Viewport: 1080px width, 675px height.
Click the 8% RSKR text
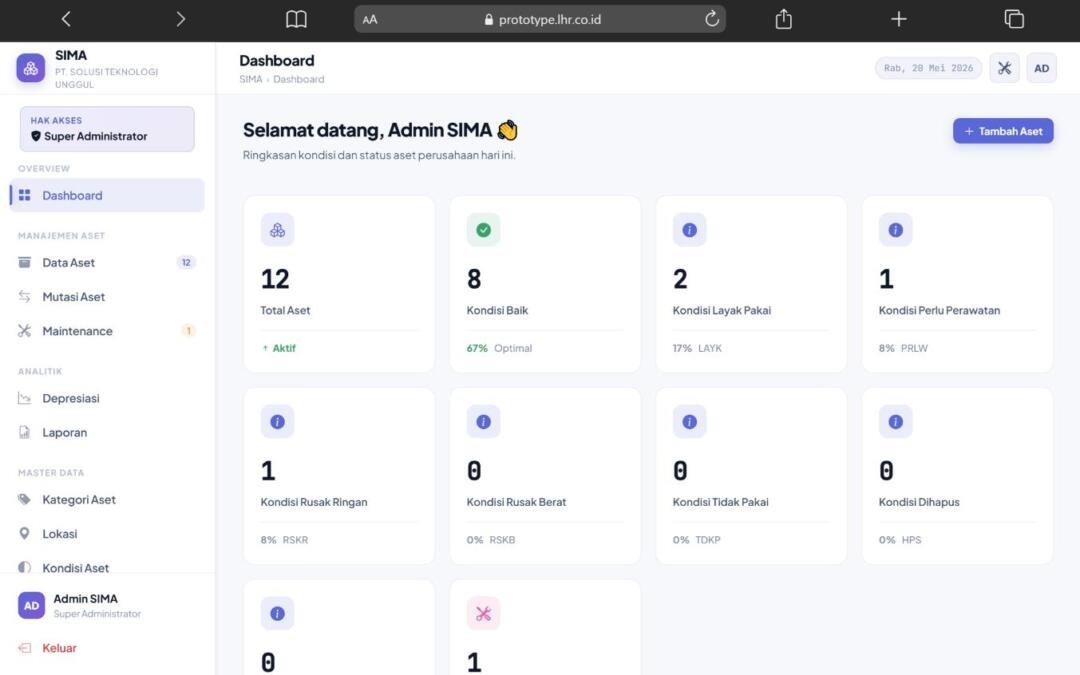coord(284,540)
